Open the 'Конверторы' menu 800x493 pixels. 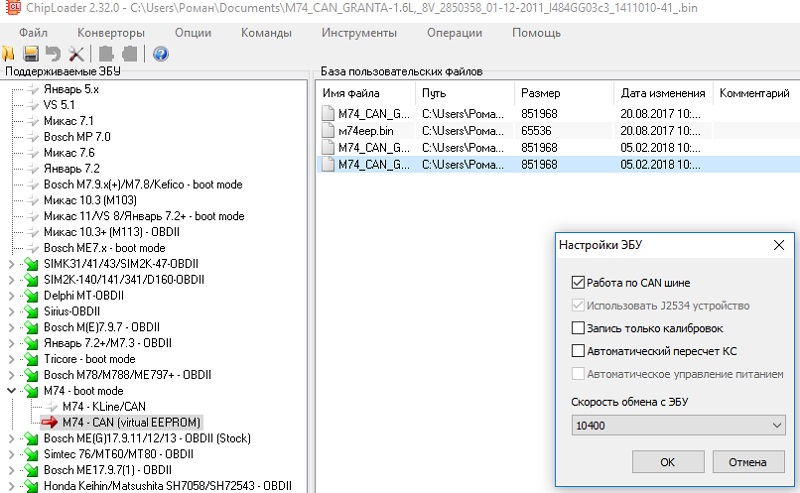click(113, 32)
